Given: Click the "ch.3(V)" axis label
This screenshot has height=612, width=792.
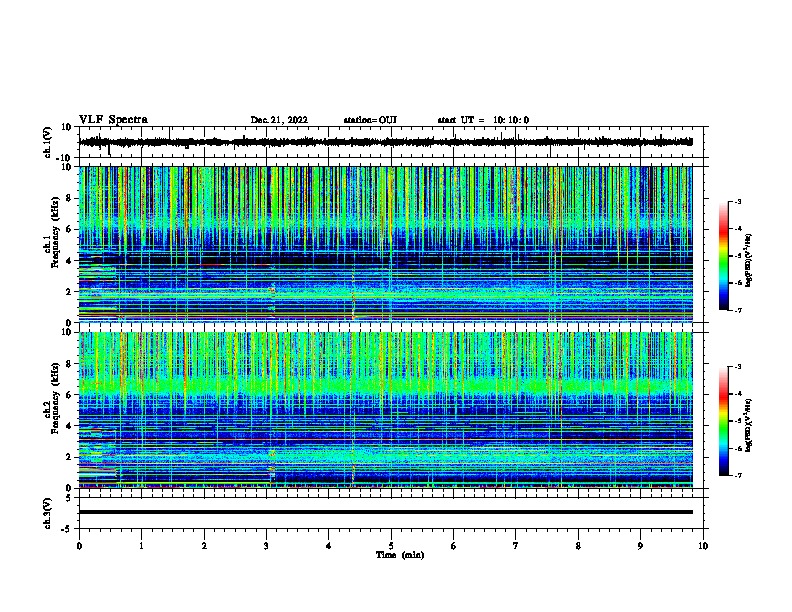Looking at the screenshot, I should point(48,514).
